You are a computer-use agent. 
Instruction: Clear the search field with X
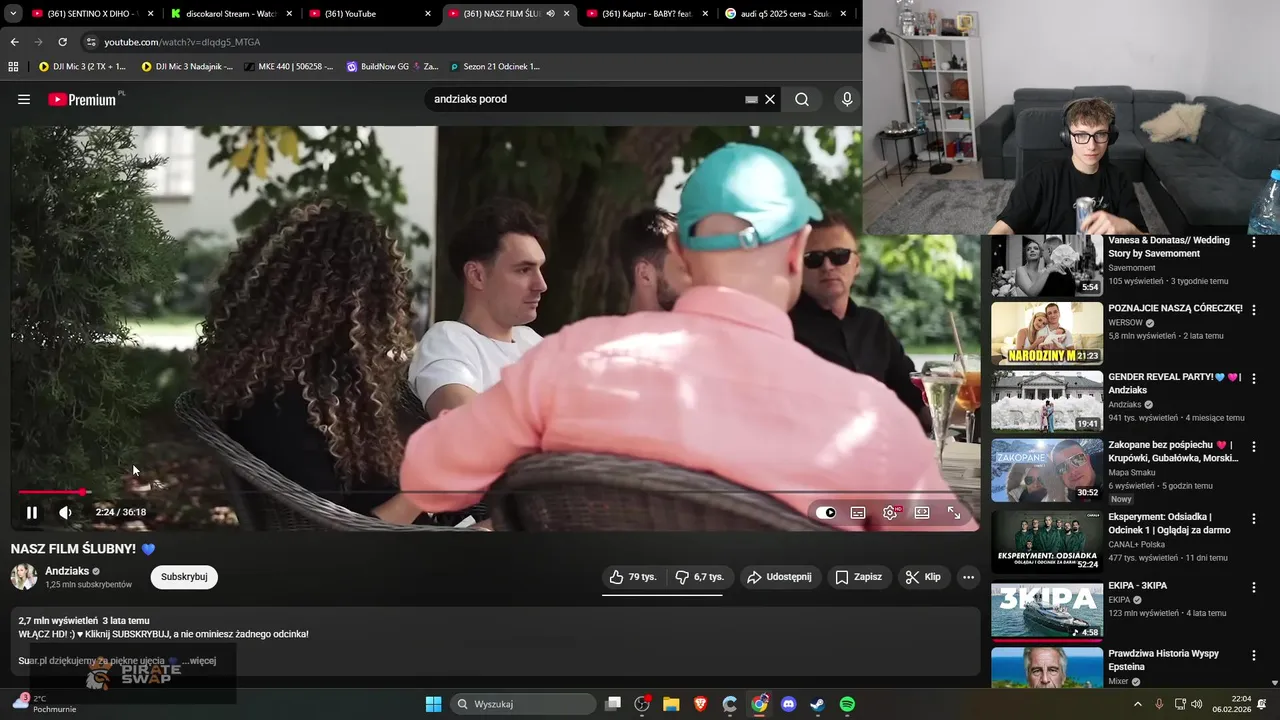point(770,99)
